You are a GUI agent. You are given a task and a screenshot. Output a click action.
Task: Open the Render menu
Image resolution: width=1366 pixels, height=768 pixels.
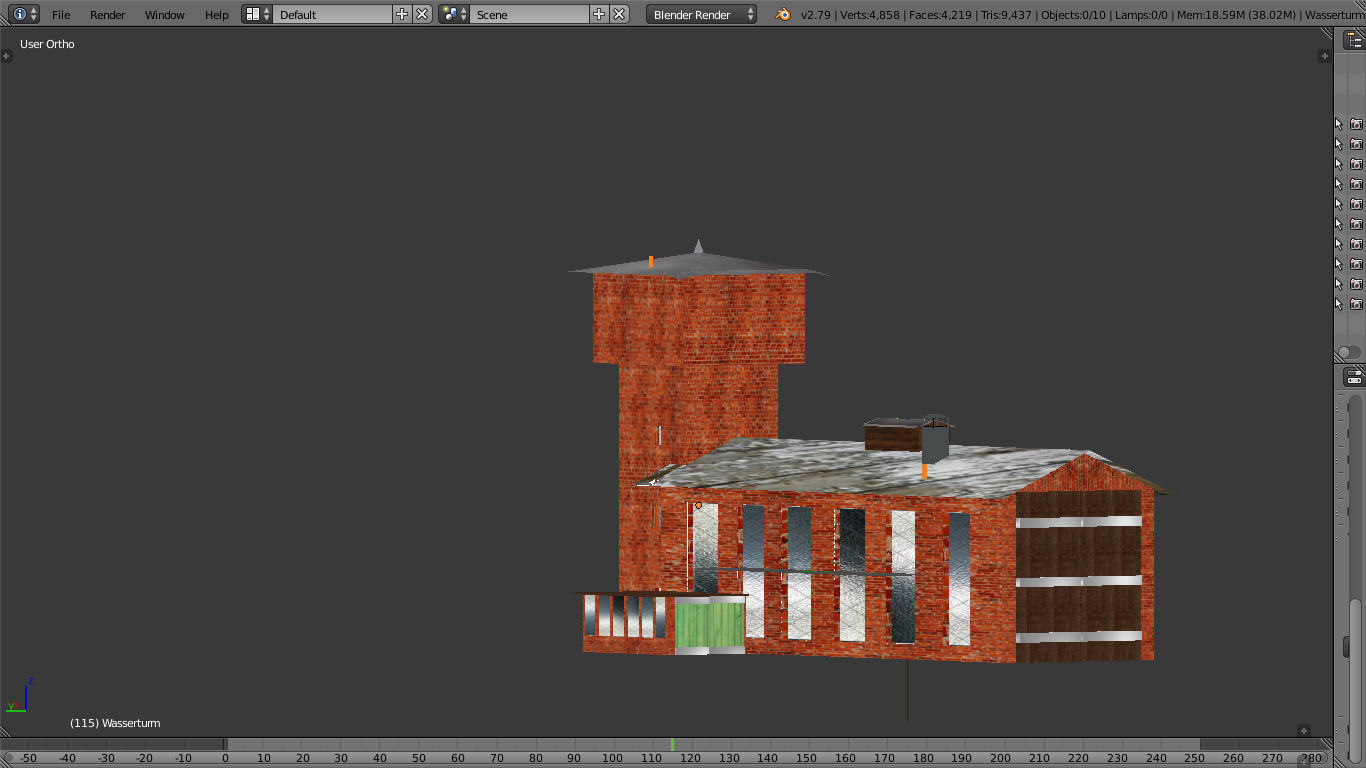(x=108, y=15)
